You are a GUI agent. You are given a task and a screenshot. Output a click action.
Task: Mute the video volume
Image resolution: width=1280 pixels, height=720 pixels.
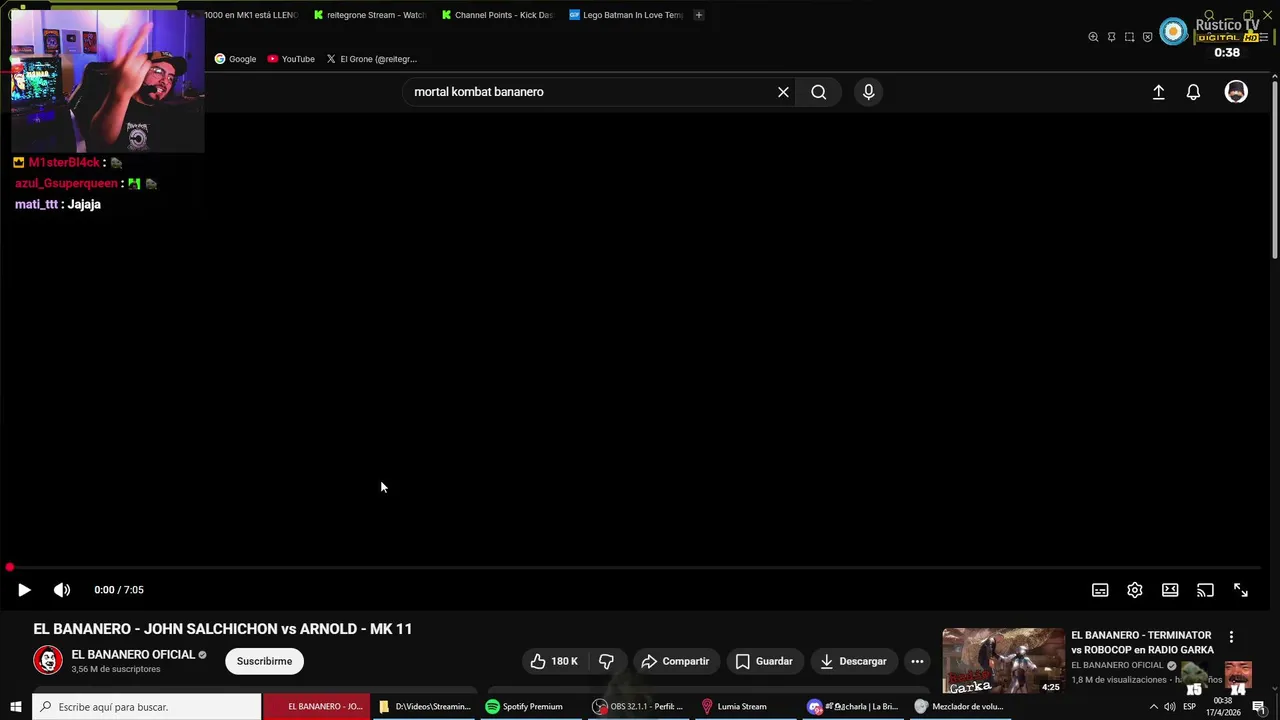pyautogui.click(x=62, y=590)
